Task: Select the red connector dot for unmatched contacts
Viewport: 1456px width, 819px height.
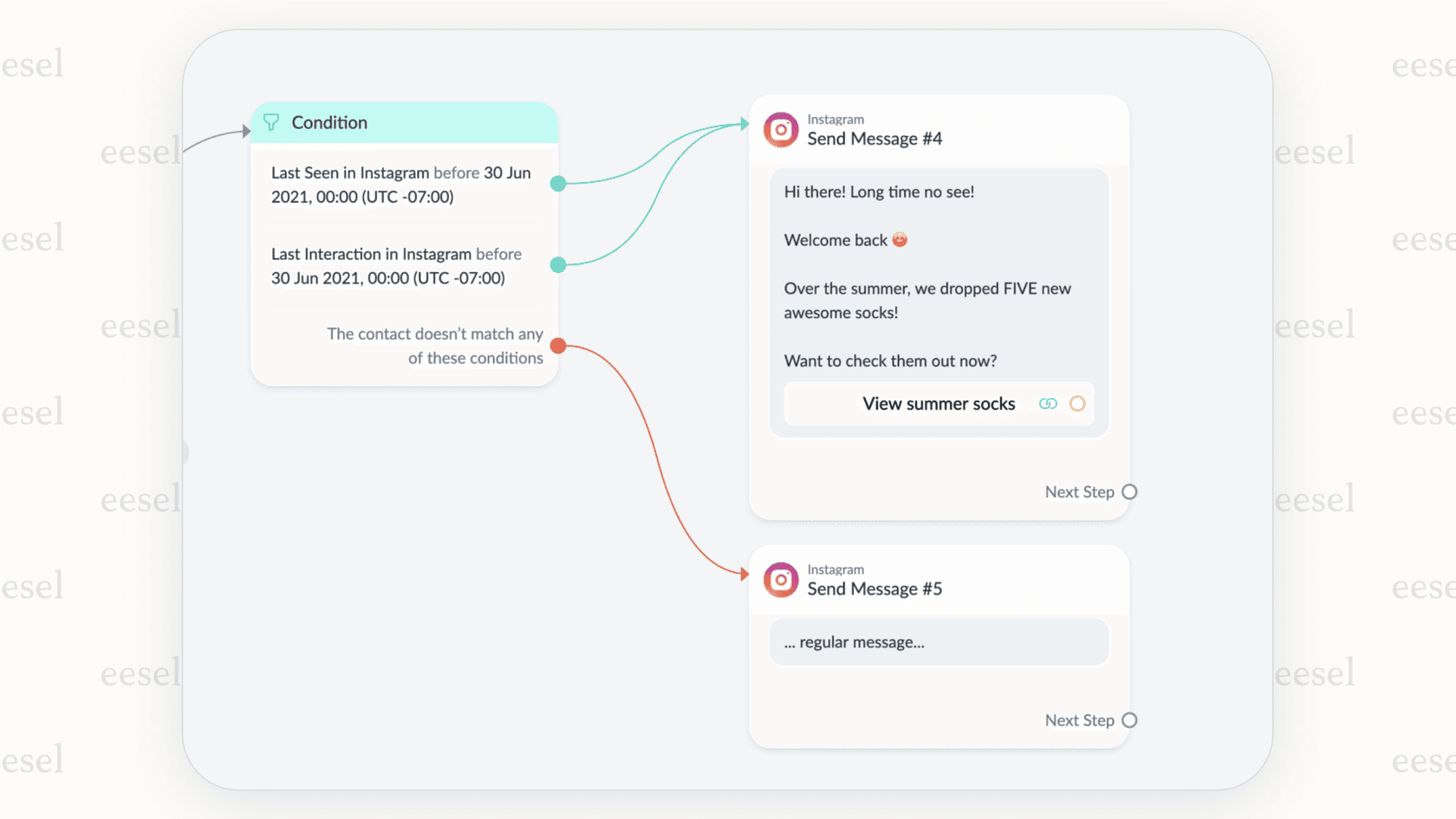Action: (559, 346)
